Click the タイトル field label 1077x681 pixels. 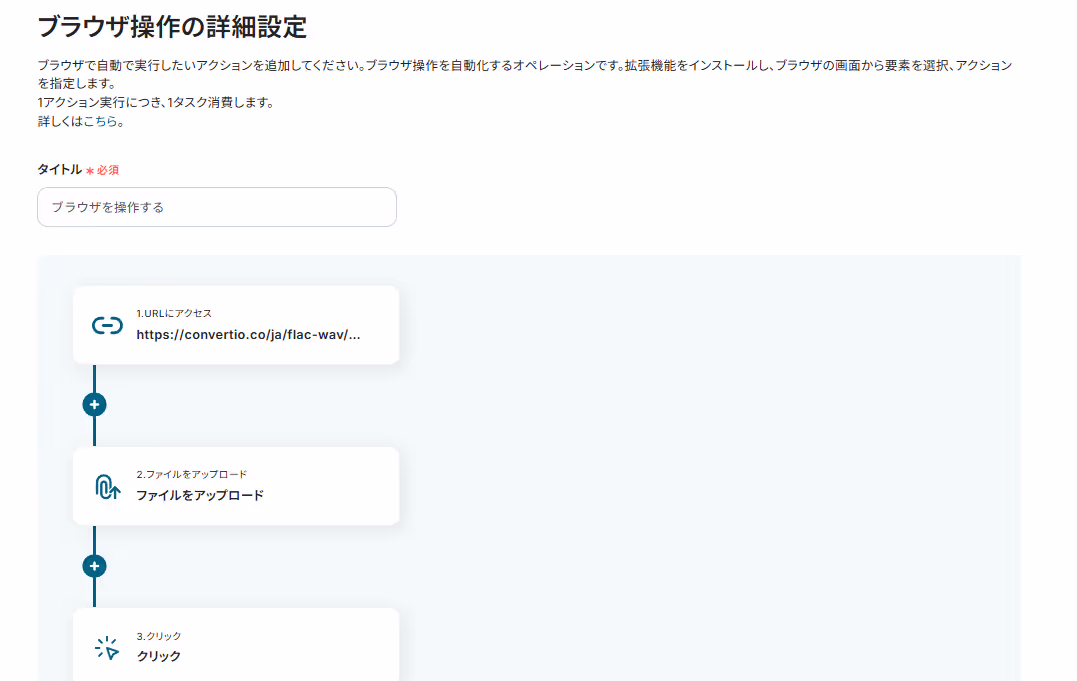pos(60,170)
